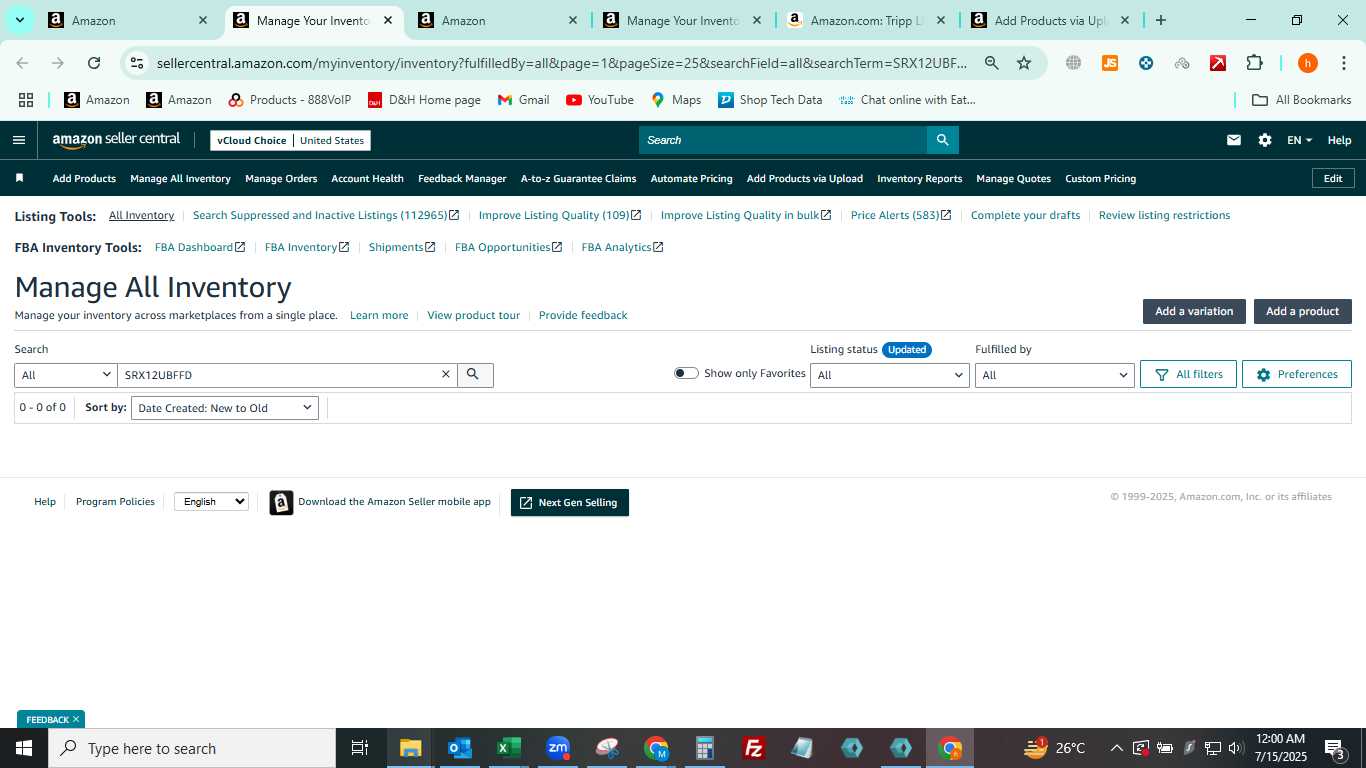
Task: Click the Windows Start button
Action: click(23, 748)
